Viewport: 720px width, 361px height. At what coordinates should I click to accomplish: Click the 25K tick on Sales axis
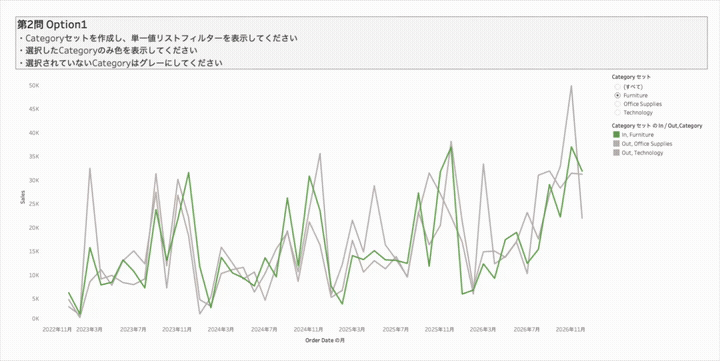(x=34, y=204)
